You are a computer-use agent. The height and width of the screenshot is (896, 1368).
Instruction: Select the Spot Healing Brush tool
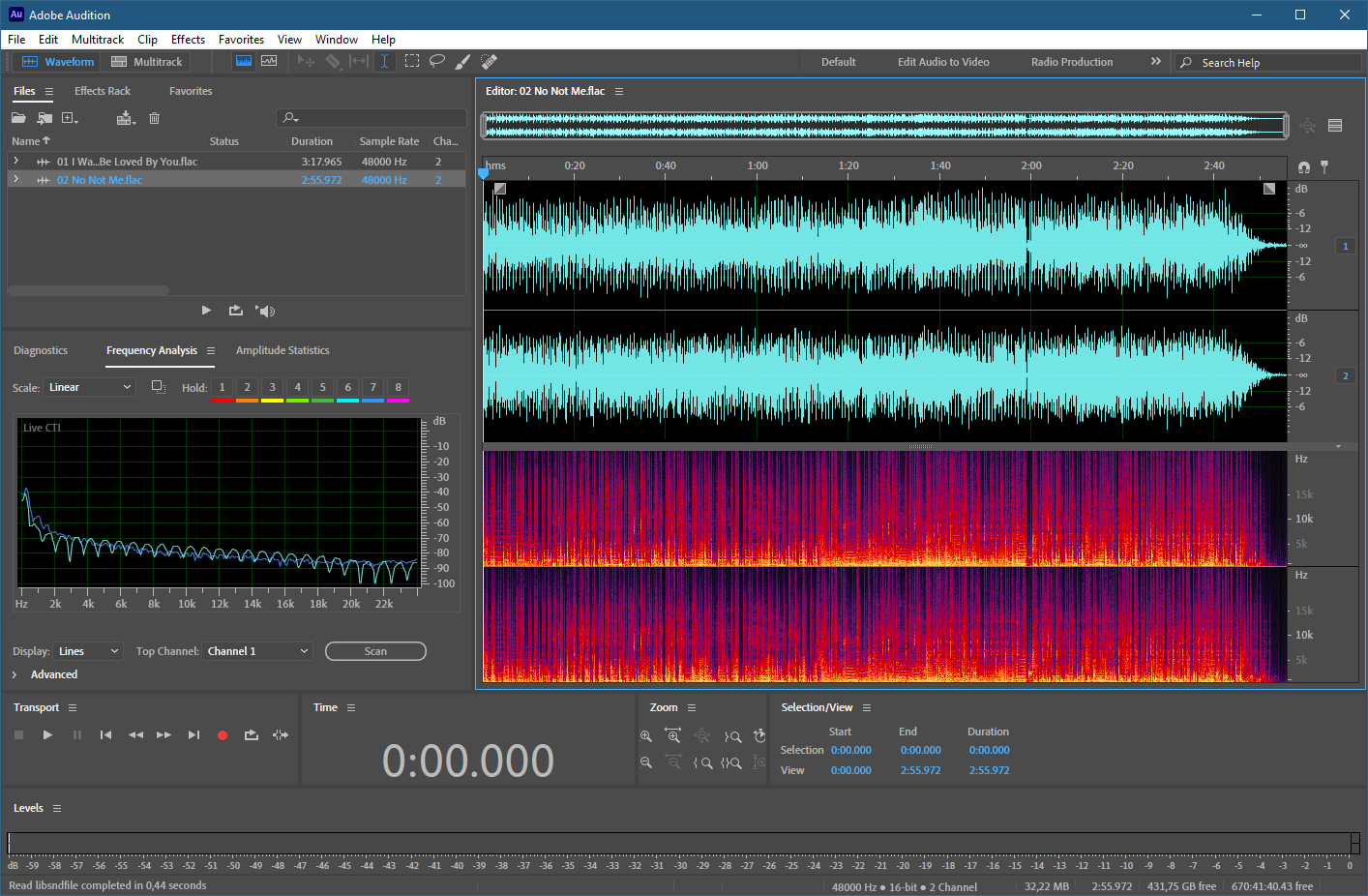490,61
